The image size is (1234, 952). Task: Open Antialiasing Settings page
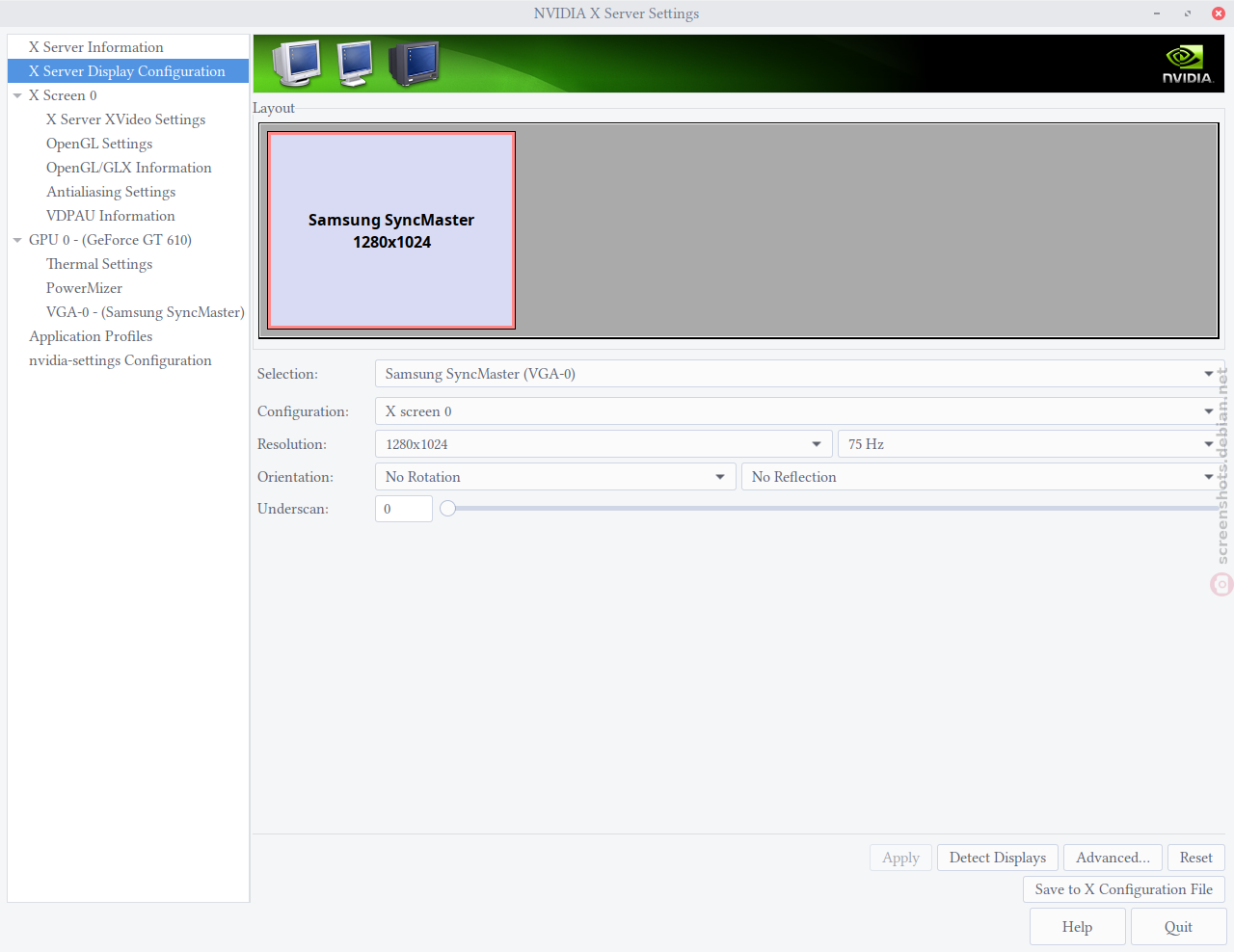[x=111, y=192]
